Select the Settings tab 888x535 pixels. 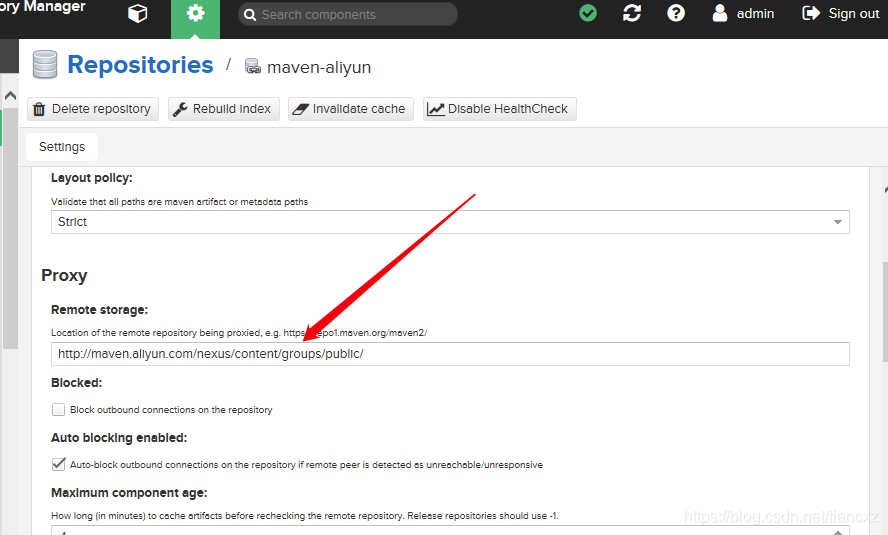(62, 147)
